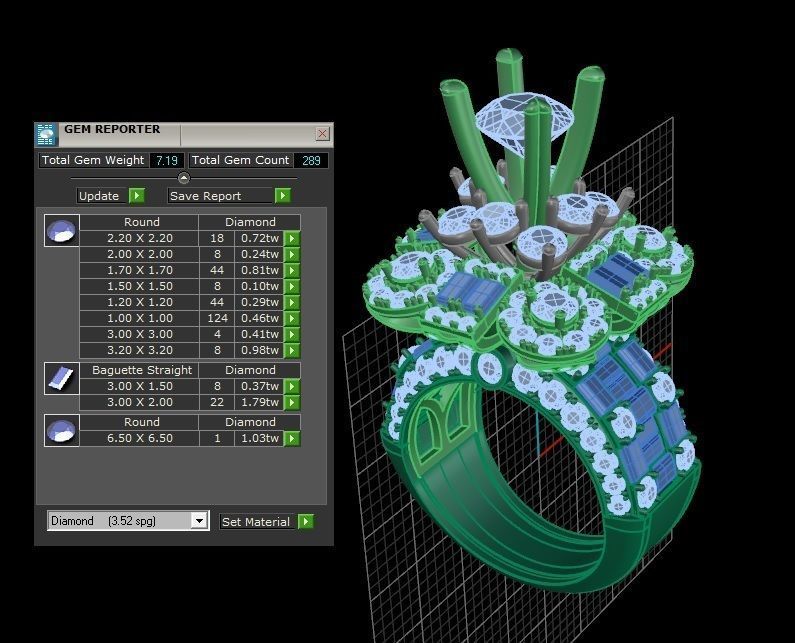Click the first Round diamond gem thumbnail
This screenshot has height=643, width=795.
pos(62,231)
